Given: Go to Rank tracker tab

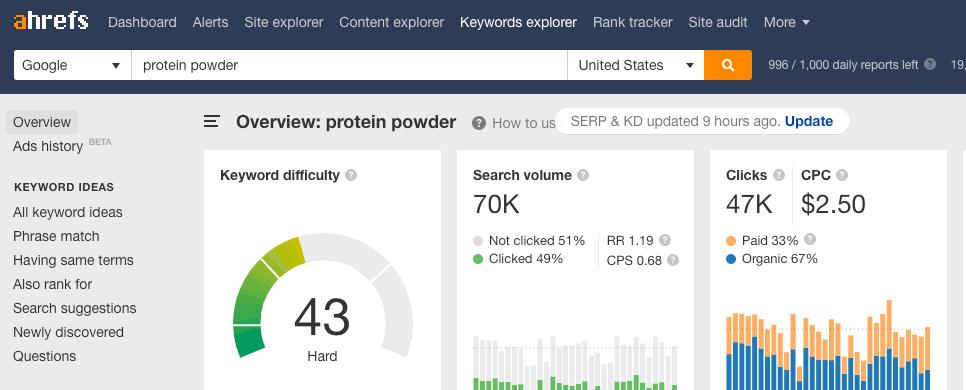Looking at the screenshot, I should click(633, 22).
